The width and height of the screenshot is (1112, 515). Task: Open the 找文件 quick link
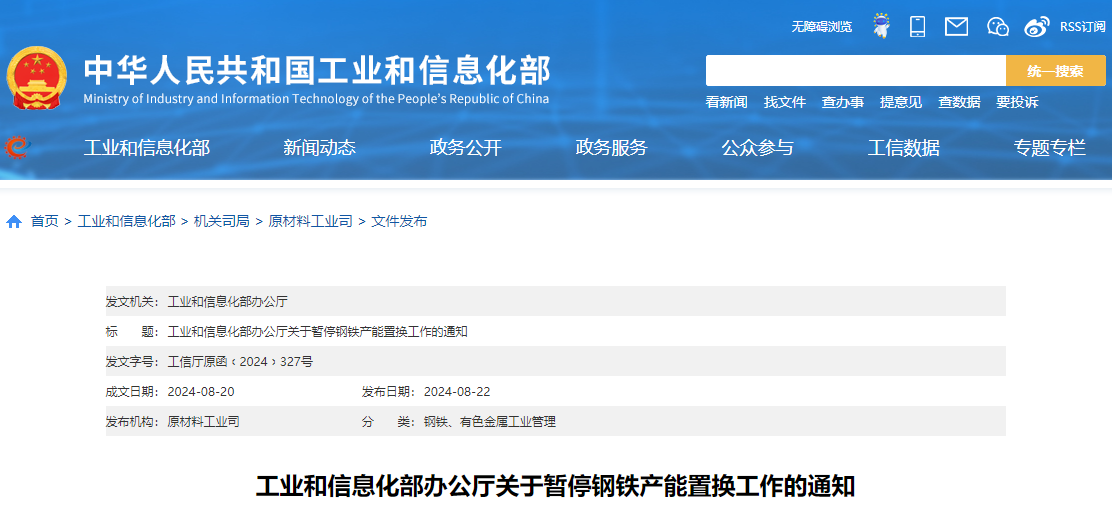click(x=784, y=102)
